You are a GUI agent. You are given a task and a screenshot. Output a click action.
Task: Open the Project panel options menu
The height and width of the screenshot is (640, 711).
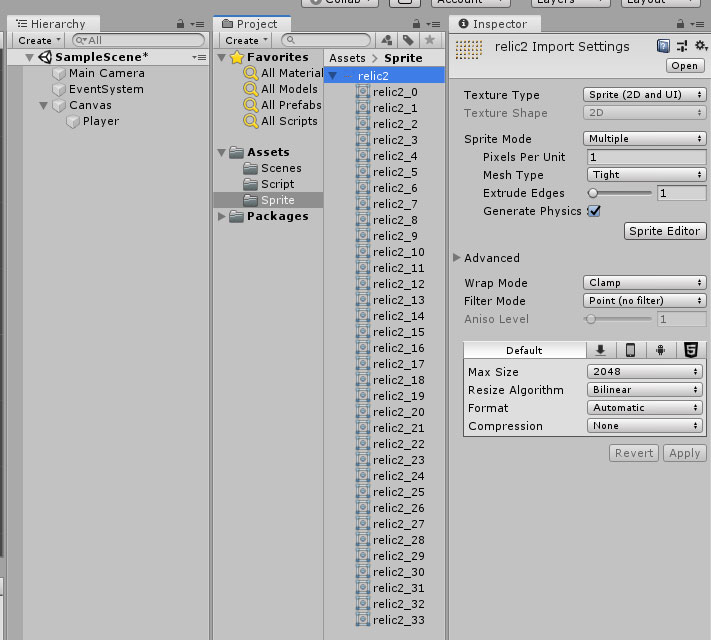coord(434,24)
